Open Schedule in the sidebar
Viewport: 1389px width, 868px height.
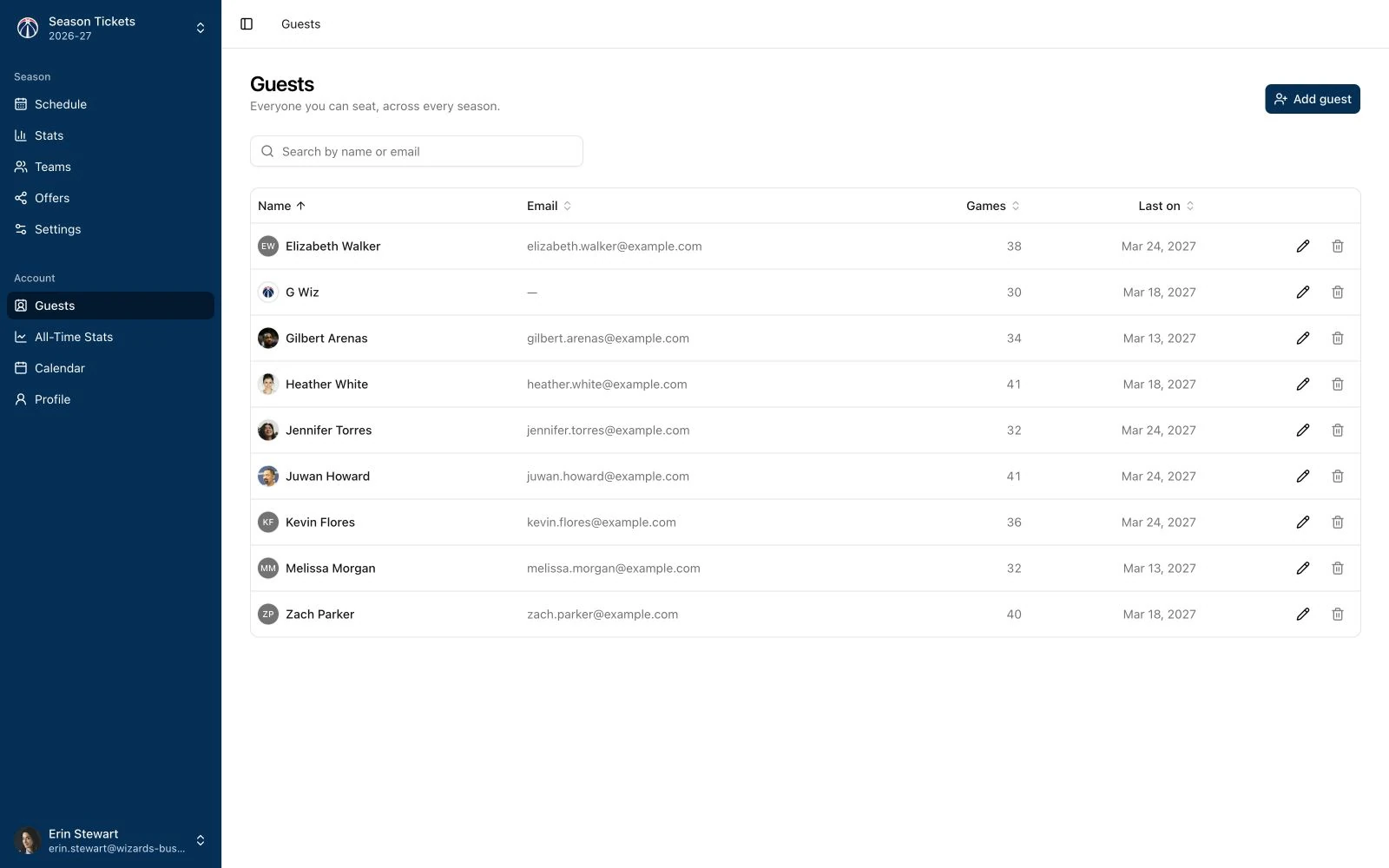(111, 104)
